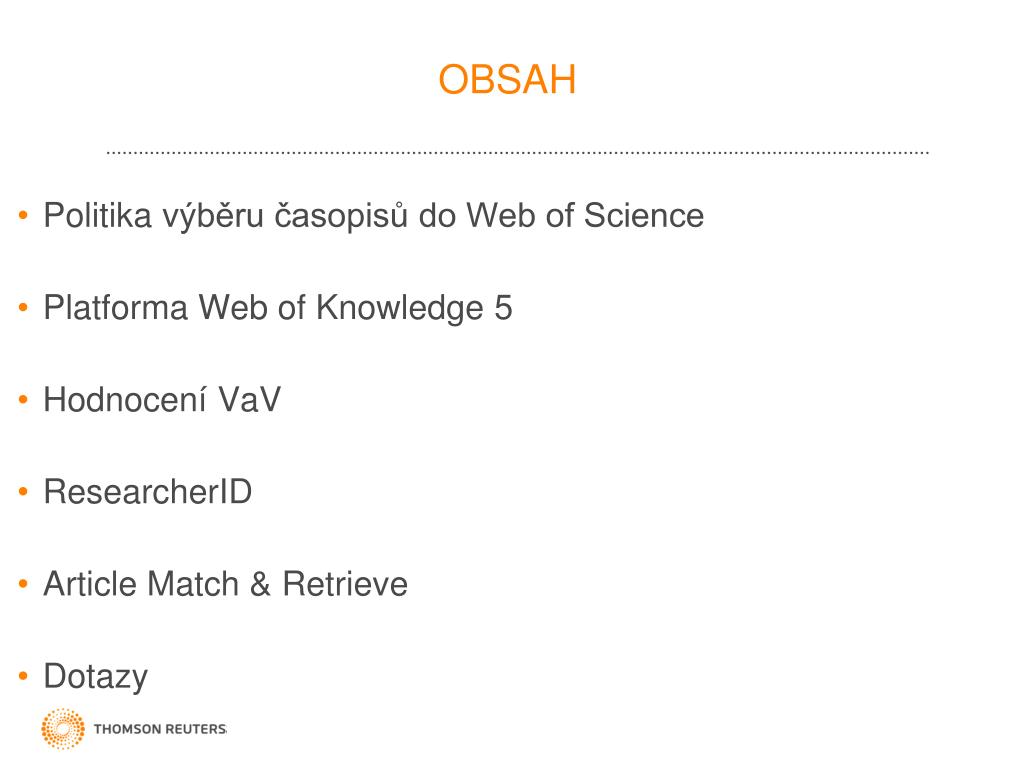Click the orange Thomson Reuters sunburst logo
Image resolution: width=1024 pixels, height=768 pixels.
(x=63, y=728)
